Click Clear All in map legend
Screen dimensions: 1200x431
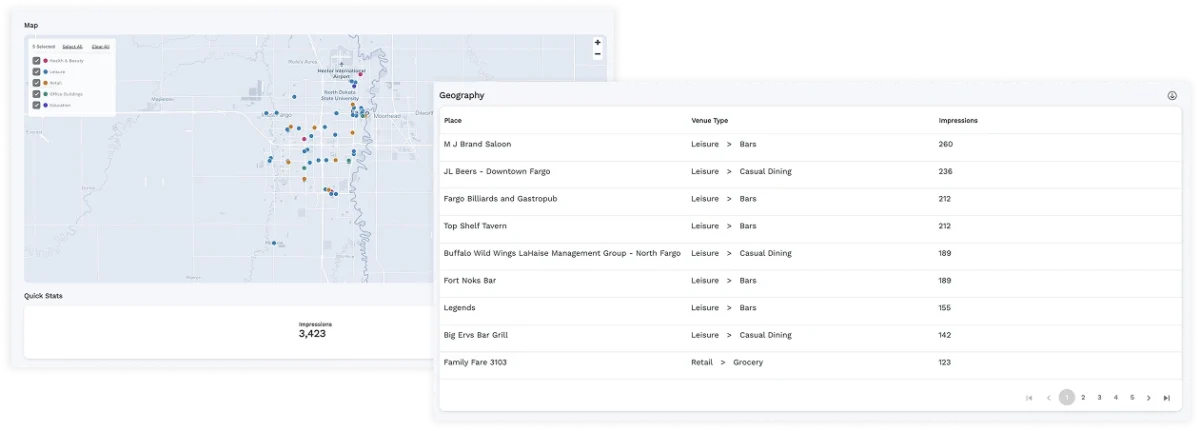coord(100,46)
